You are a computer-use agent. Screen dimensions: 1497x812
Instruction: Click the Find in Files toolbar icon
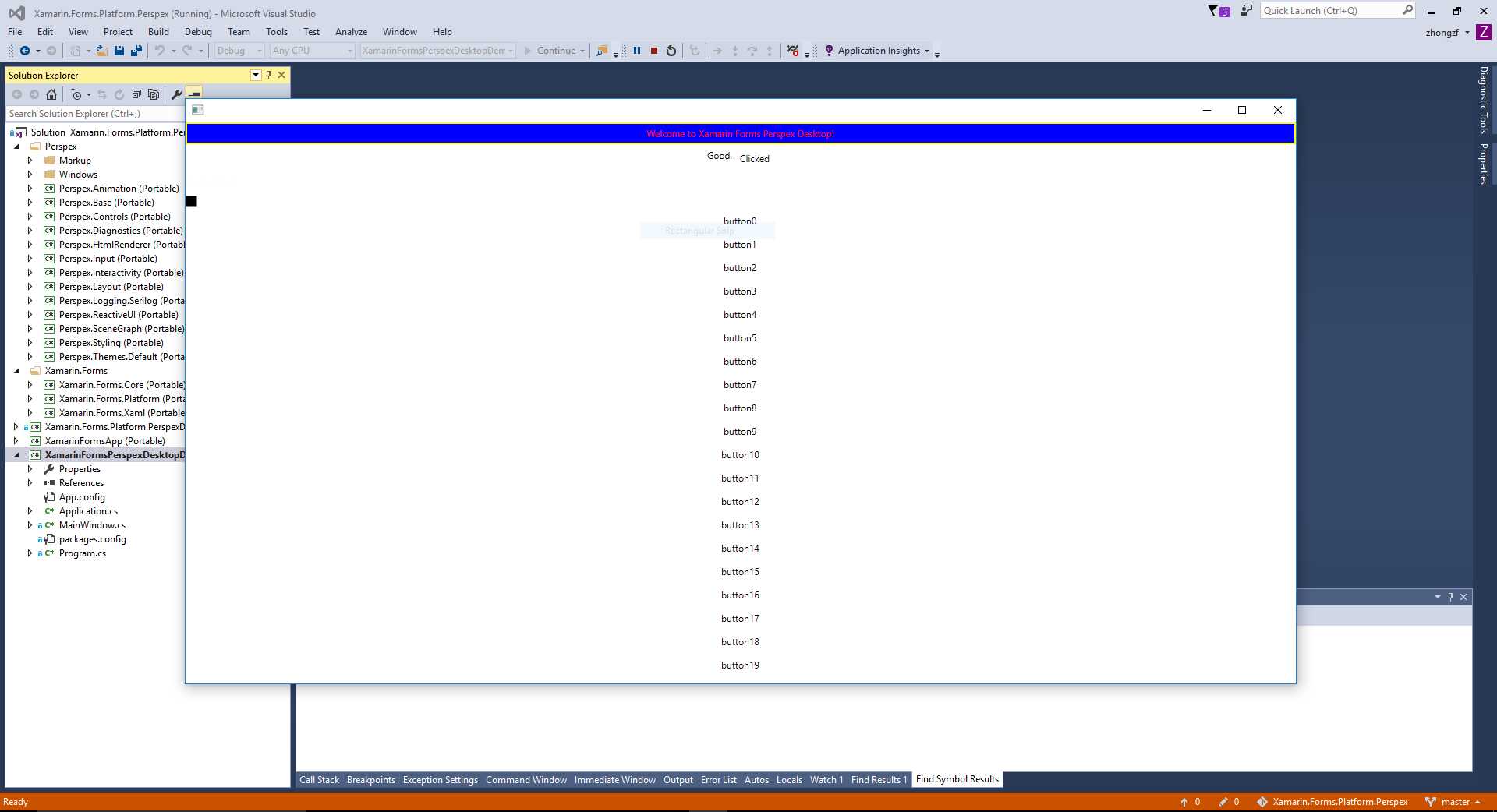601,51
